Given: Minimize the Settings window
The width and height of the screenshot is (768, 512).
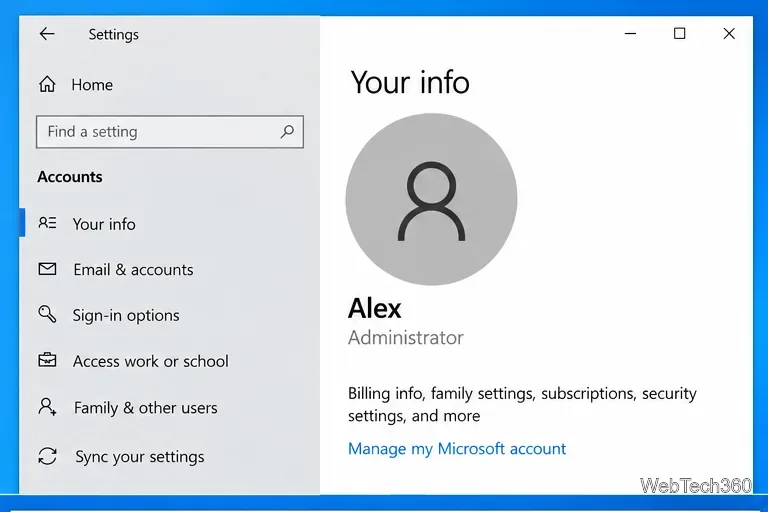Looking at the screenshot, I should pos(630,34).
